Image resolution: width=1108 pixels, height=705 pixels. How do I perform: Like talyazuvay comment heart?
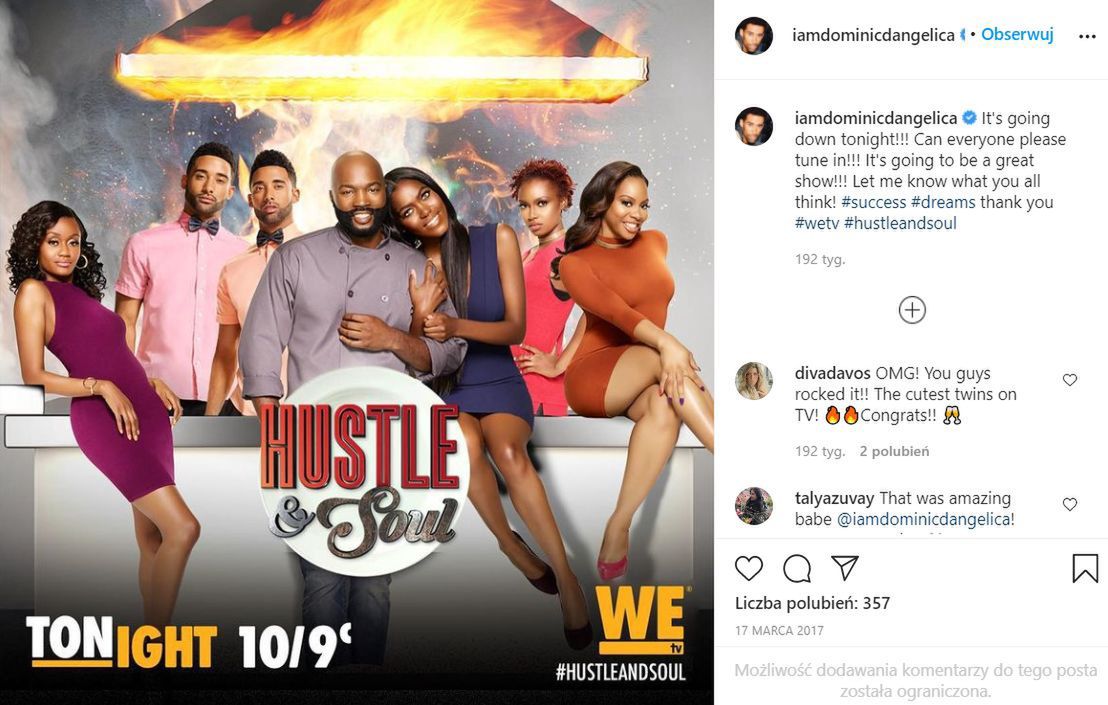(1070, 504)
